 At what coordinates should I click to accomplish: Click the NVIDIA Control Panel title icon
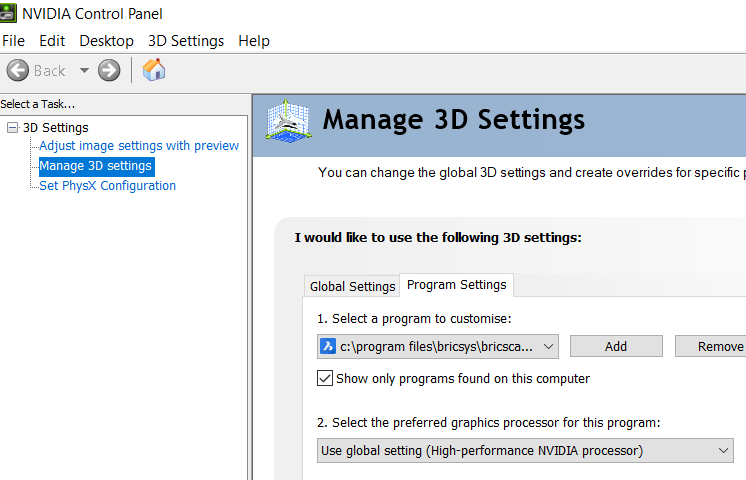8,14
